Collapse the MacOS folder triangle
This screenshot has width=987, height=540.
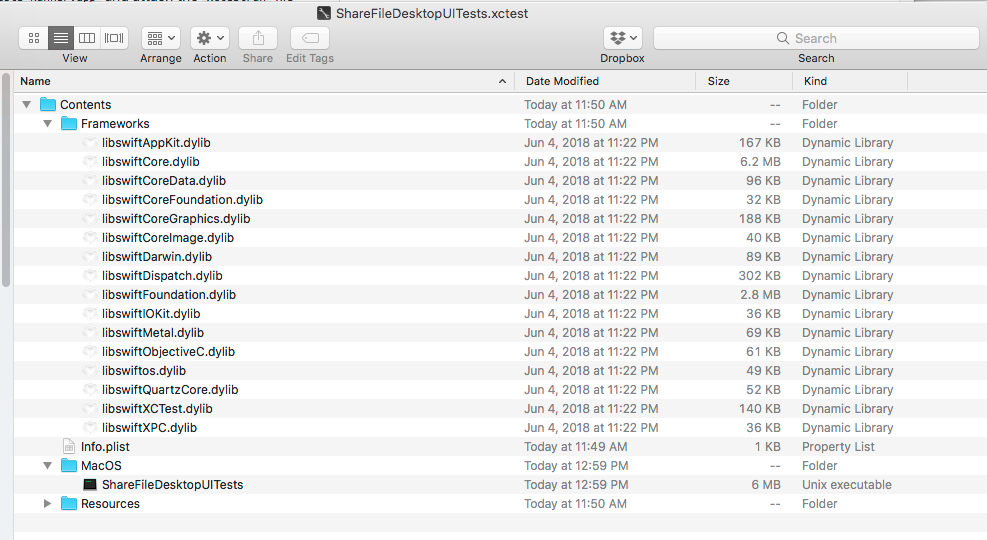click(x=47, y=466)
